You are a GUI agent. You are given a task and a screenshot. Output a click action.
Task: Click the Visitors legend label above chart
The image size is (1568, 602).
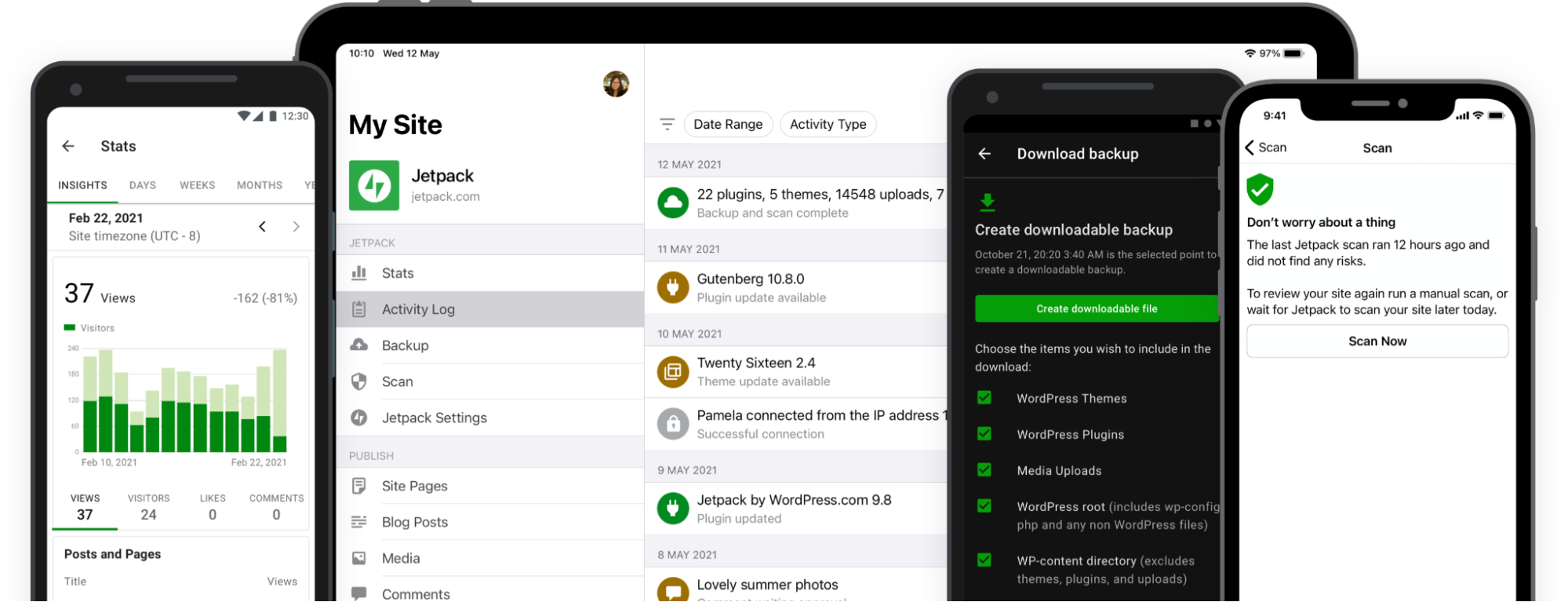click(x=97, y=328)
